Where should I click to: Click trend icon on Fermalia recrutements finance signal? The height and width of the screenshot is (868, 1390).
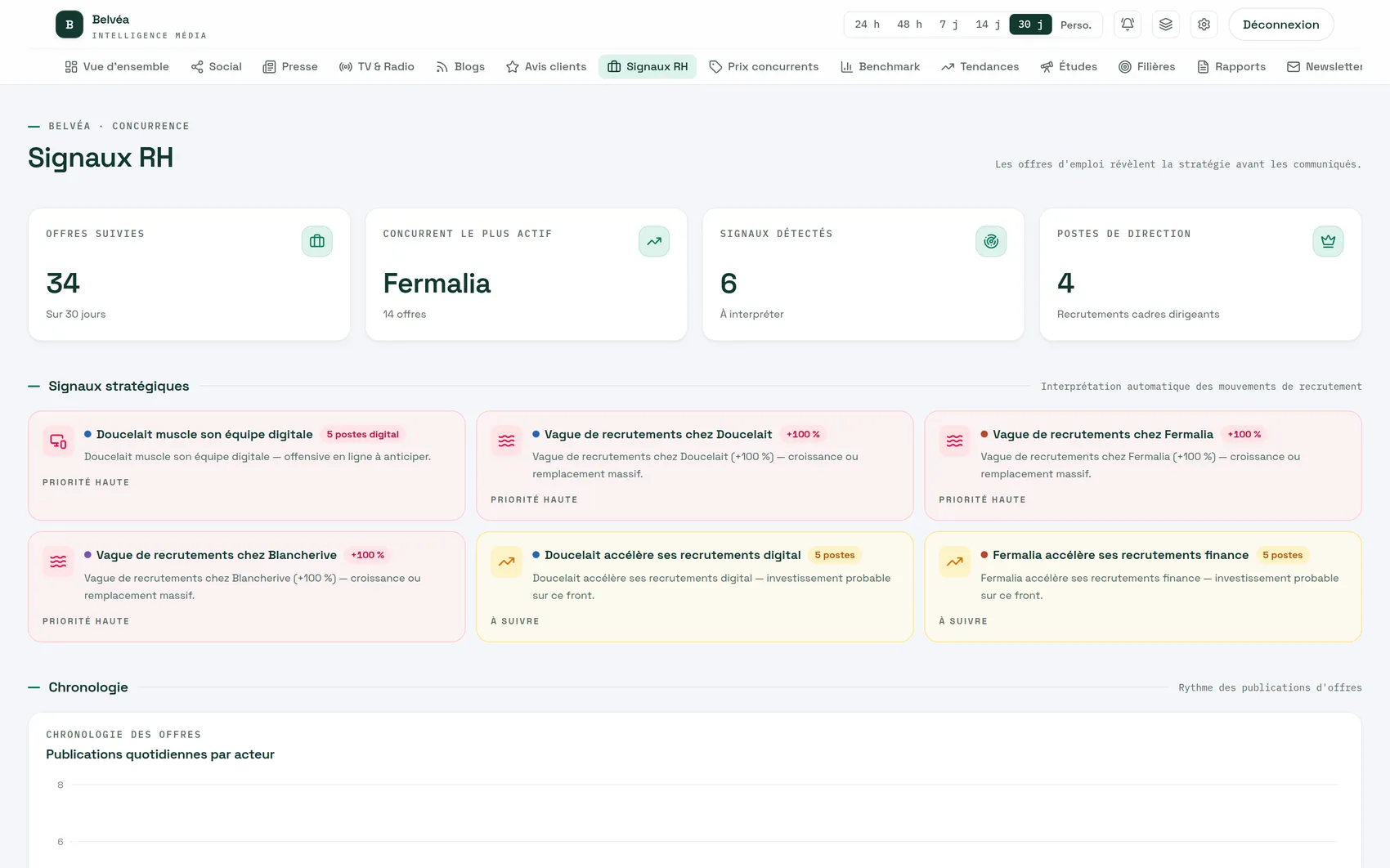pyautogui.click(x=954, y=562)
